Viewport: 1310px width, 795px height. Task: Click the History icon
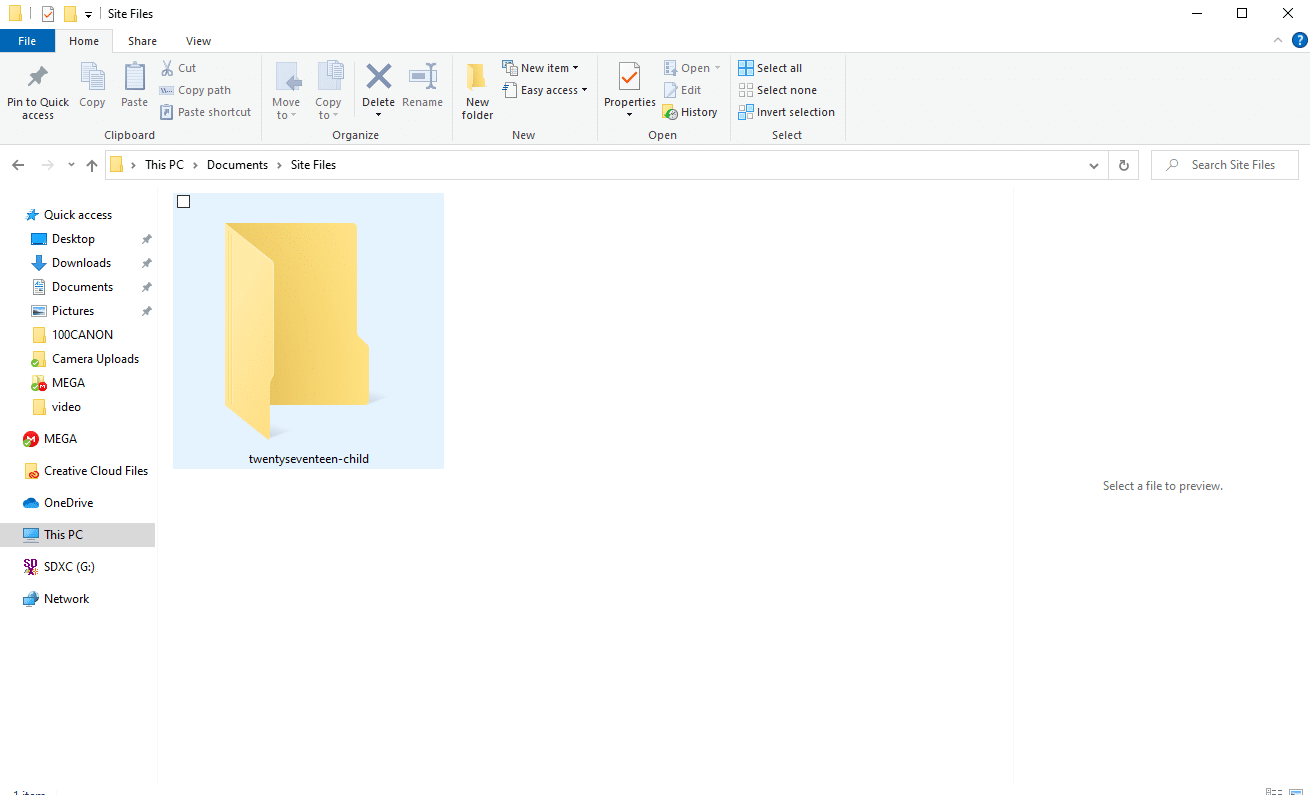coord(690,111)
